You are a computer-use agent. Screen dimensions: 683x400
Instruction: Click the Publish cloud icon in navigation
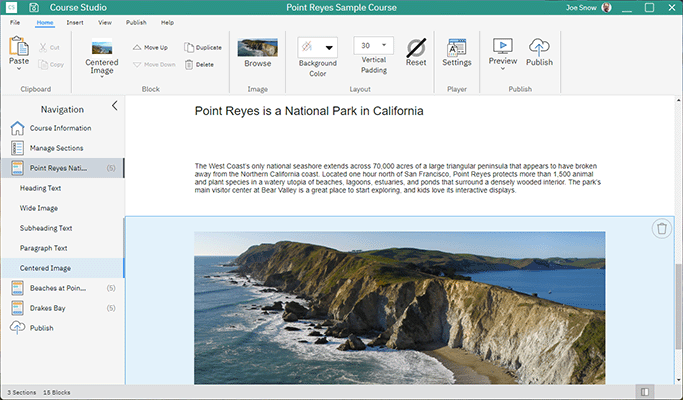(x=17, y=327)
